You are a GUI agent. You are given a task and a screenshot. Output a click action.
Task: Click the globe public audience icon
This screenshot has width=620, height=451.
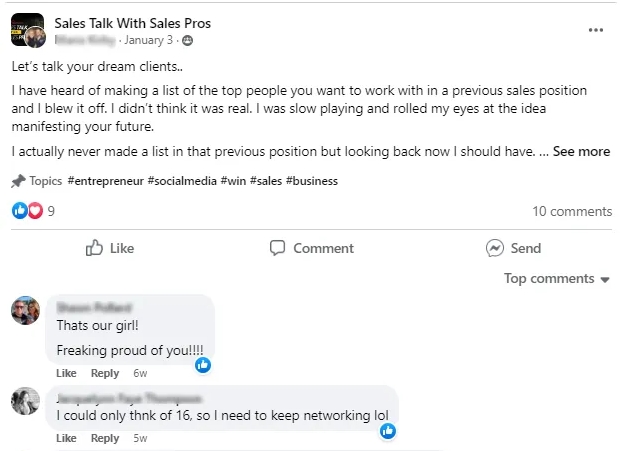tap(188, 40)
